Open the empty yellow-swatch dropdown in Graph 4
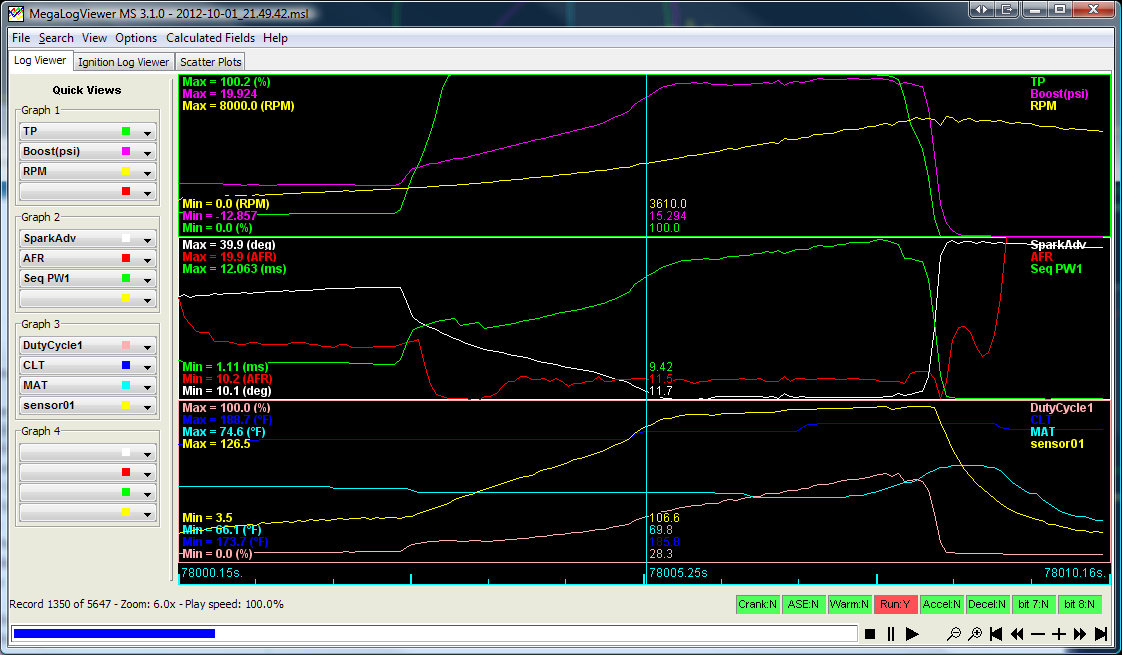 click(87, 513)
